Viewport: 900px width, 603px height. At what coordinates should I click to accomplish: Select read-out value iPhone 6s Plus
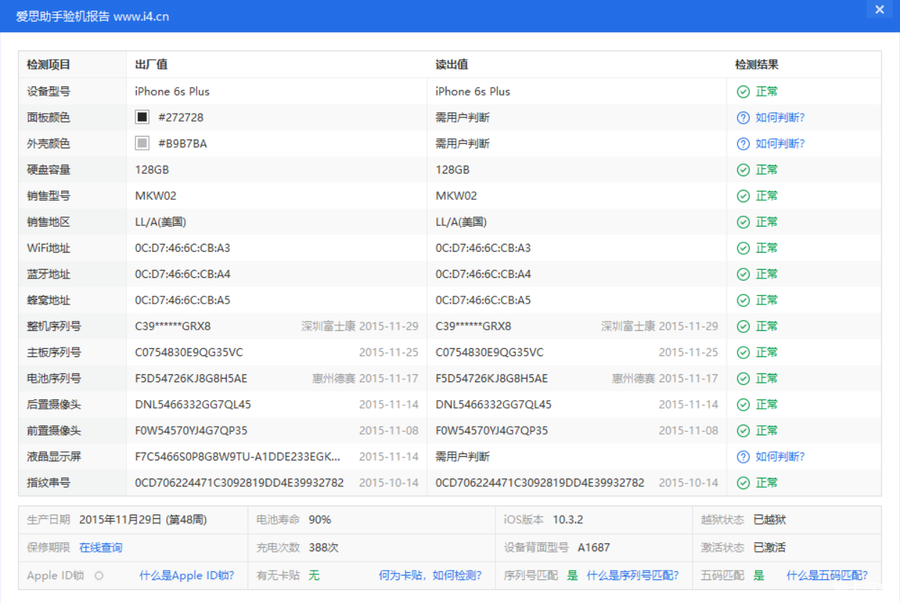[472, 91]
